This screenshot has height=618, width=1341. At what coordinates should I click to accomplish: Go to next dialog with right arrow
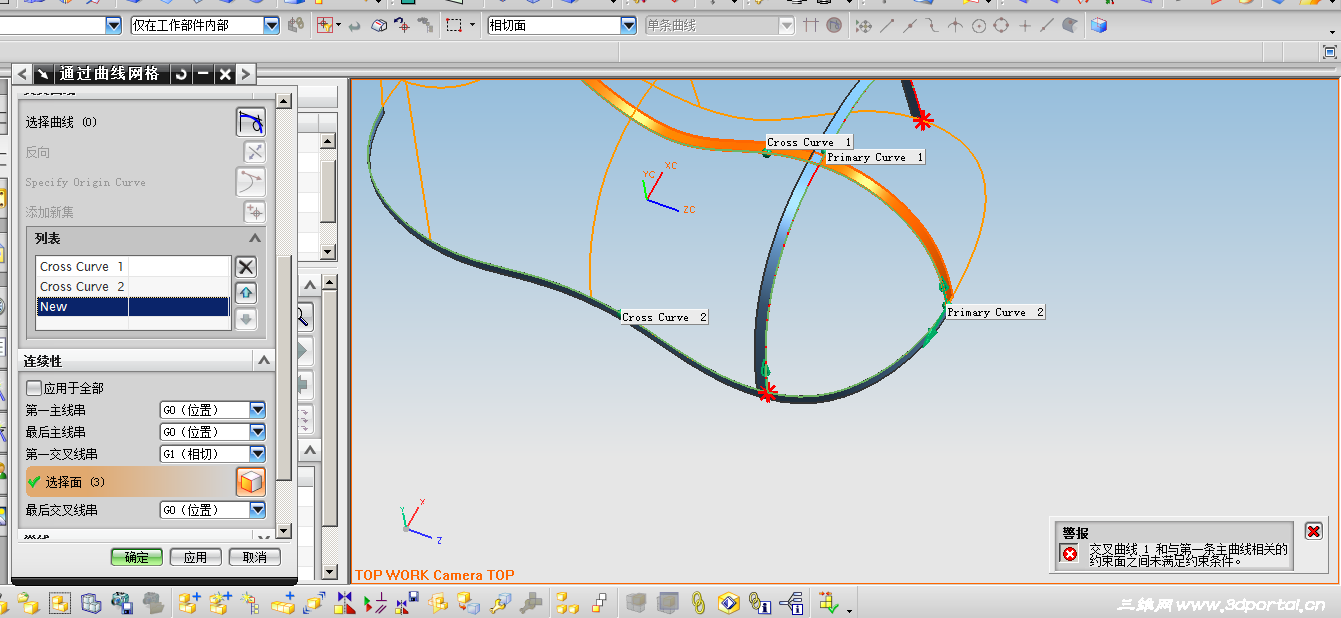pyautogui.click(x=246, y=74)
